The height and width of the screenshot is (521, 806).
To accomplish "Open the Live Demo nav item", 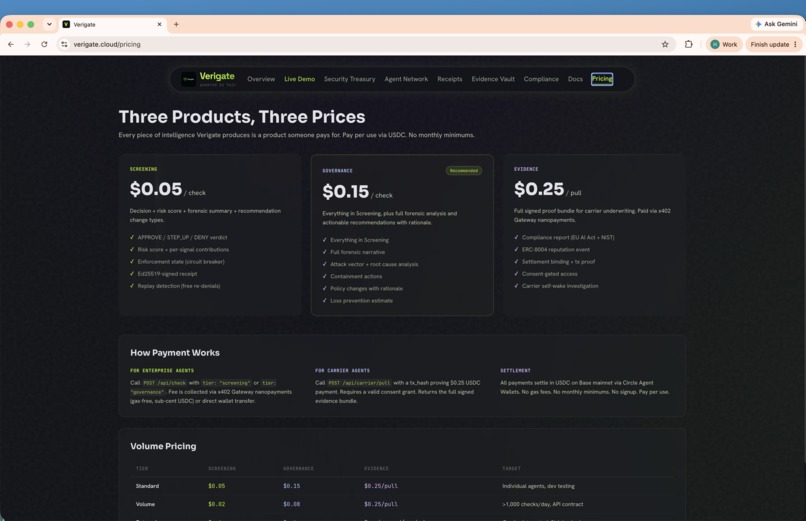I will [x=299, y=79].
